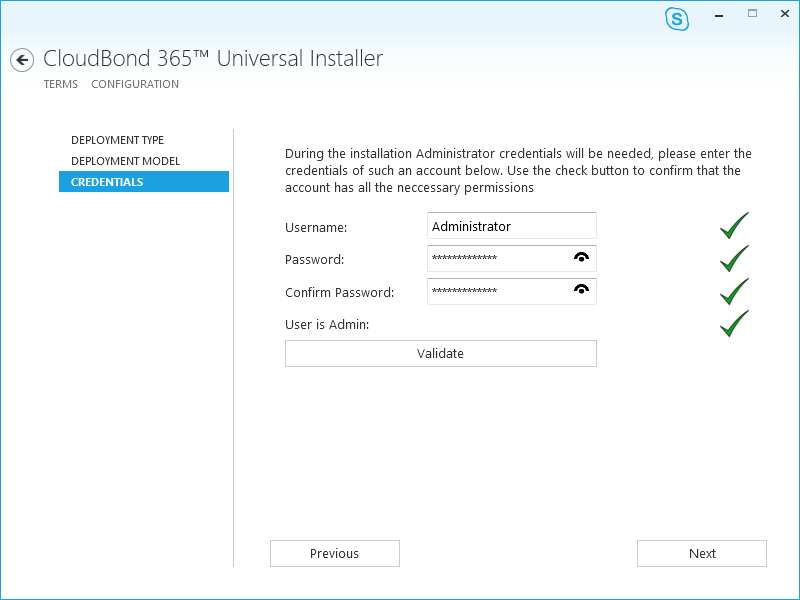Click the checkmark next to Password row

point(734,258)
